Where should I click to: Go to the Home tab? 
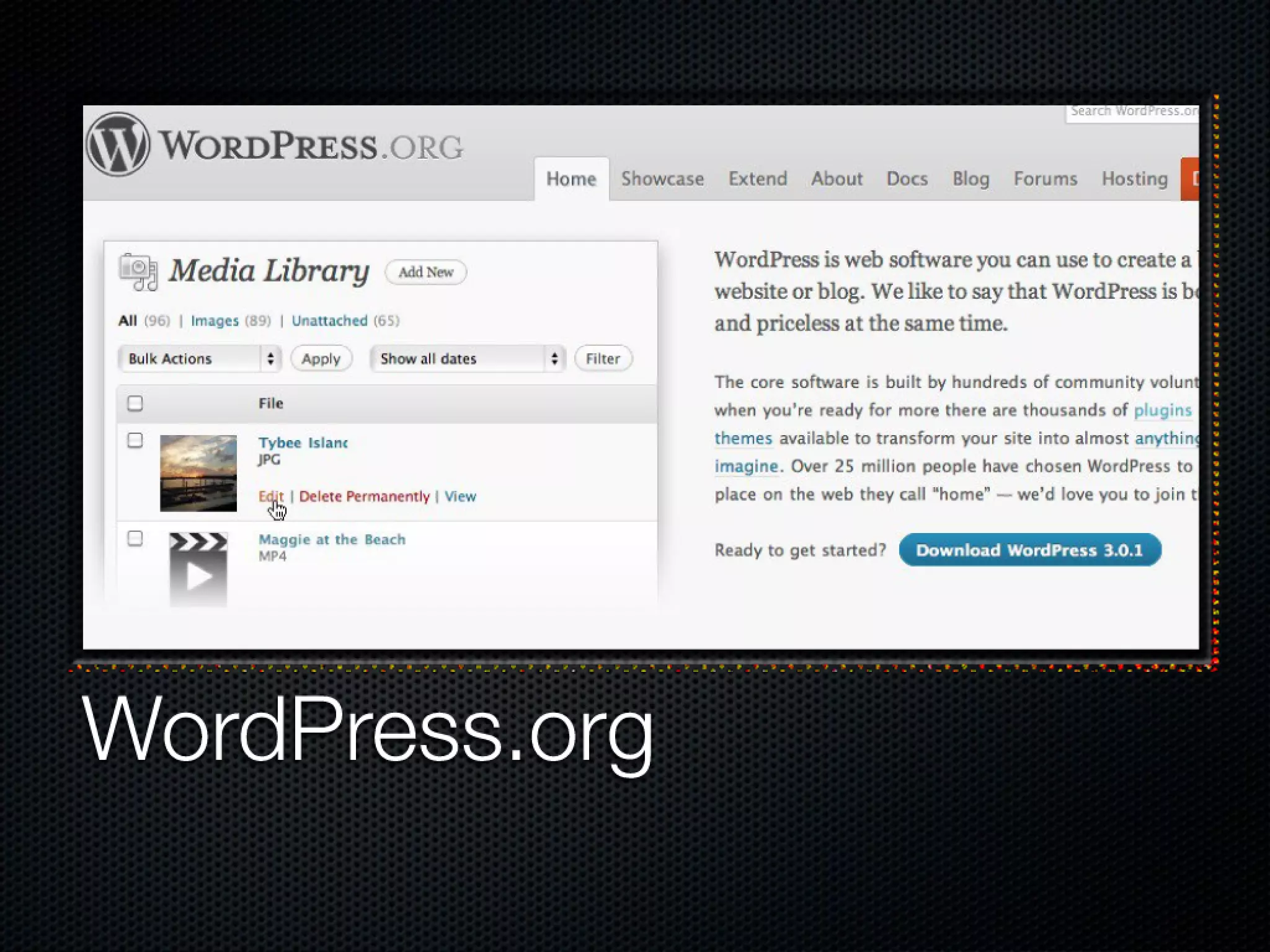[571, 179]
